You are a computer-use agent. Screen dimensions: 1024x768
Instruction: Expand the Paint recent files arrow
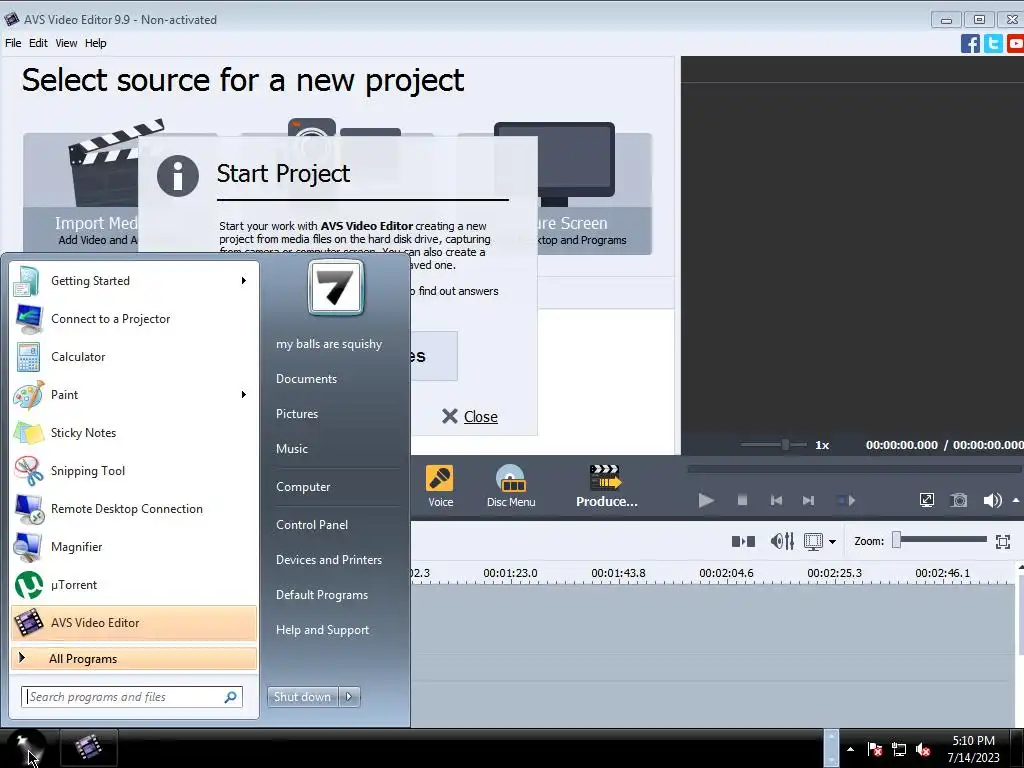[244, 394]
